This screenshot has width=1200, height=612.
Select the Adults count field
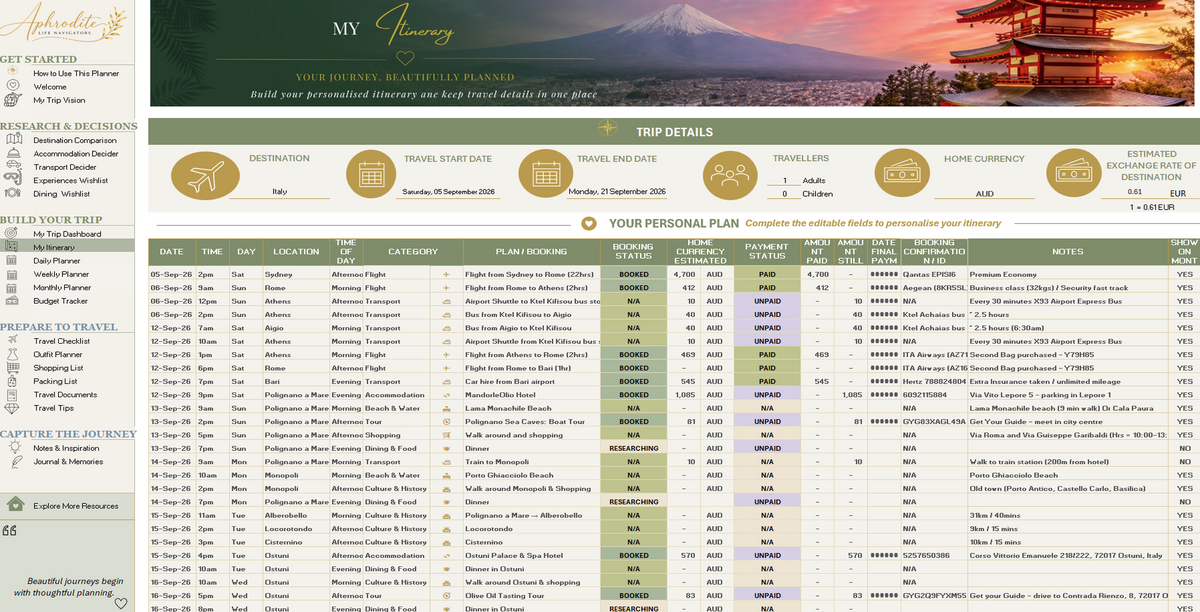(x=784, y=181)
